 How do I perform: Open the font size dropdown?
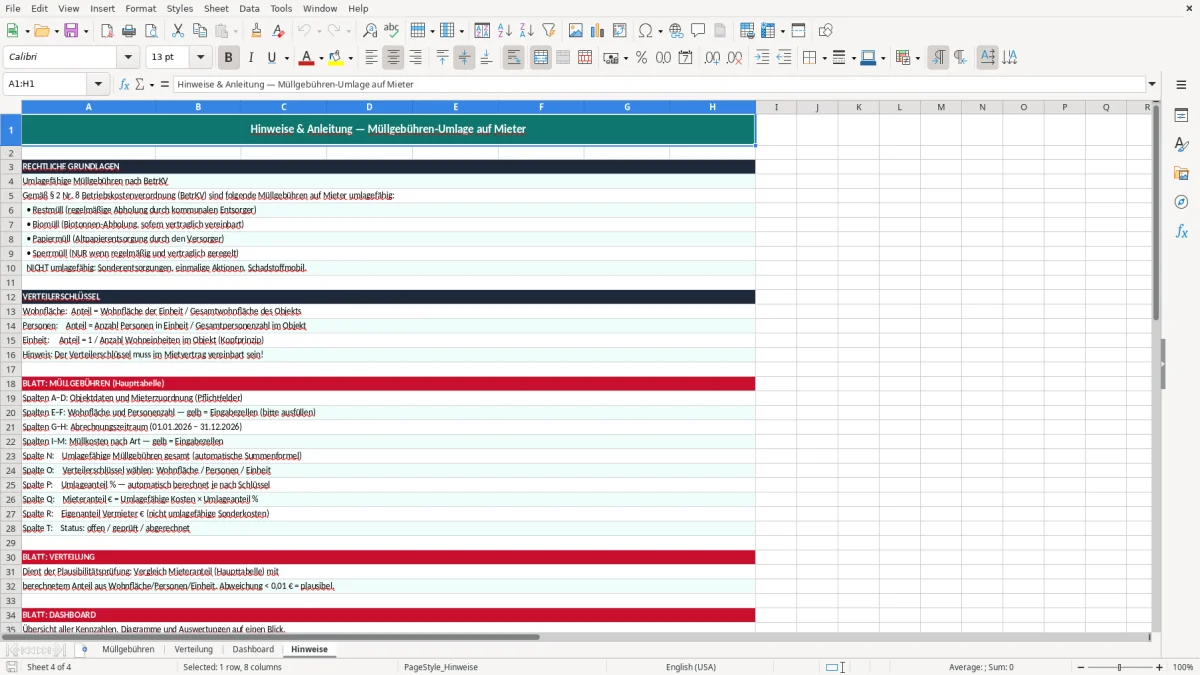[201, 58]
